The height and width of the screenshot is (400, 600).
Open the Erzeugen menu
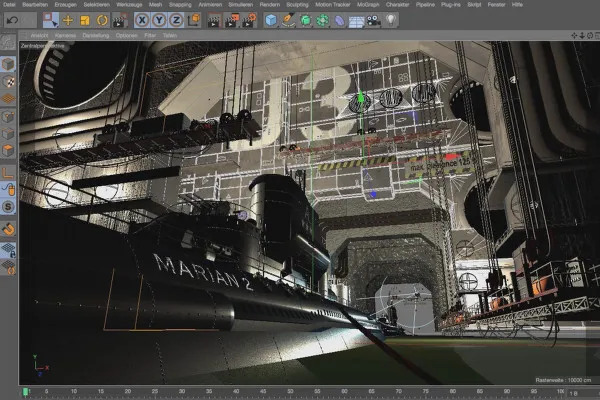coord(65,5)
